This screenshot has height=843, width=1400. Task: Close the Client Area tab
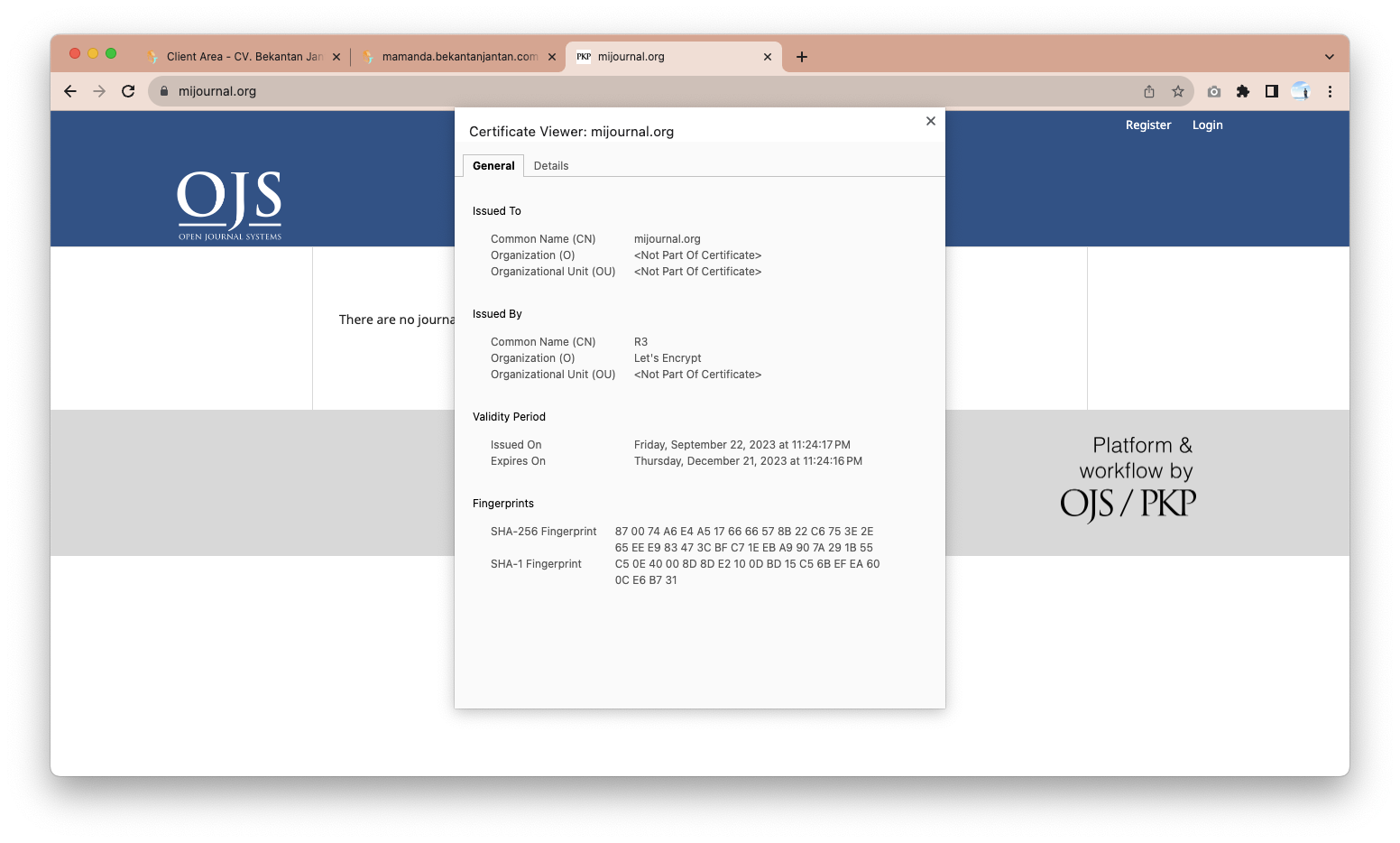coord(336,57)
